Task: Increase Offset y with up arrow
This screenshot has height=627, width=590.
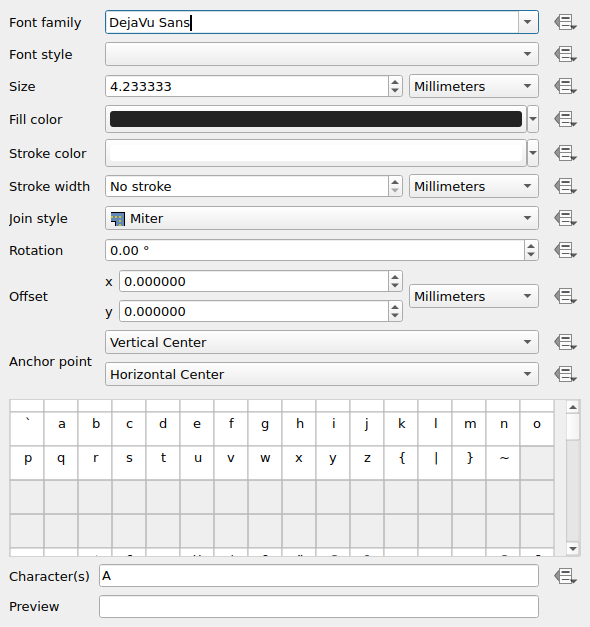Action: click(395, 307)
